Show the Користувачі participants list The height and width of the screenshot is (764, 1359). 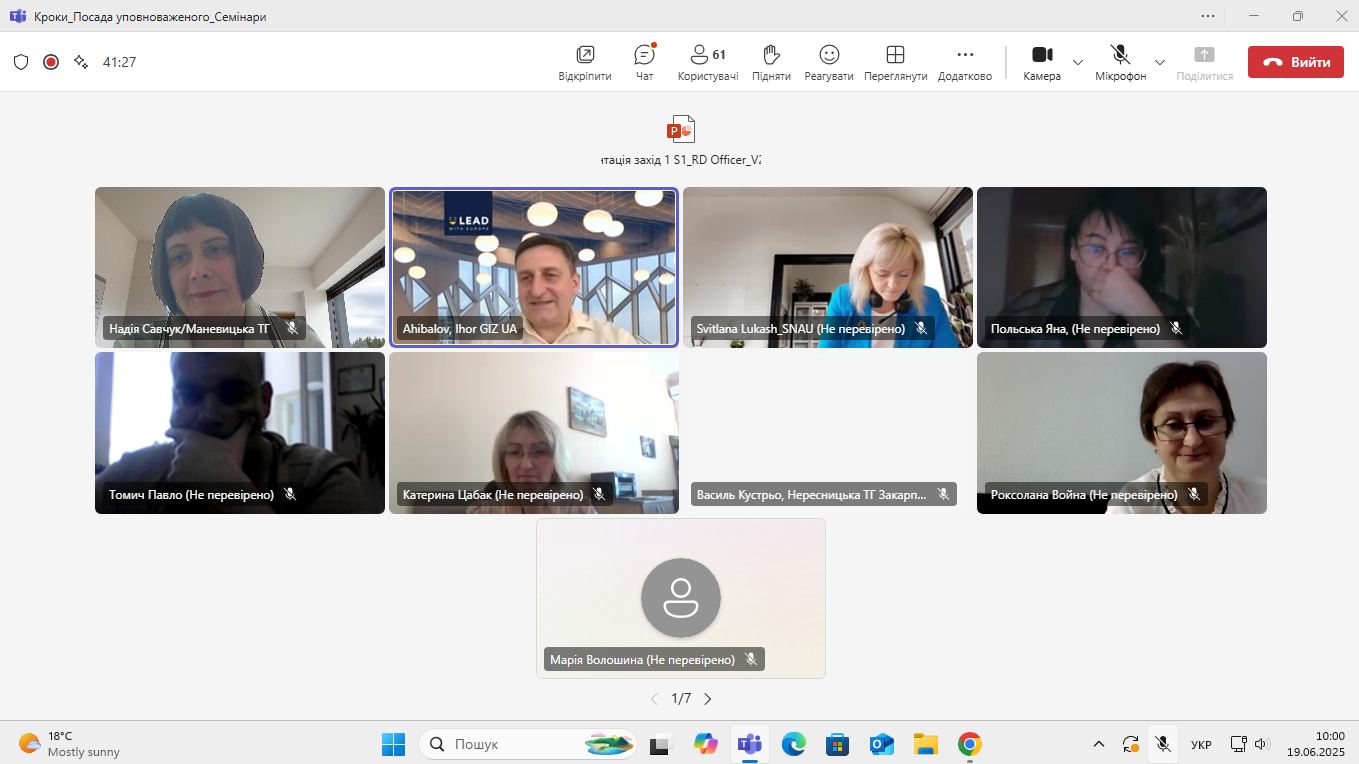(708, 62)
